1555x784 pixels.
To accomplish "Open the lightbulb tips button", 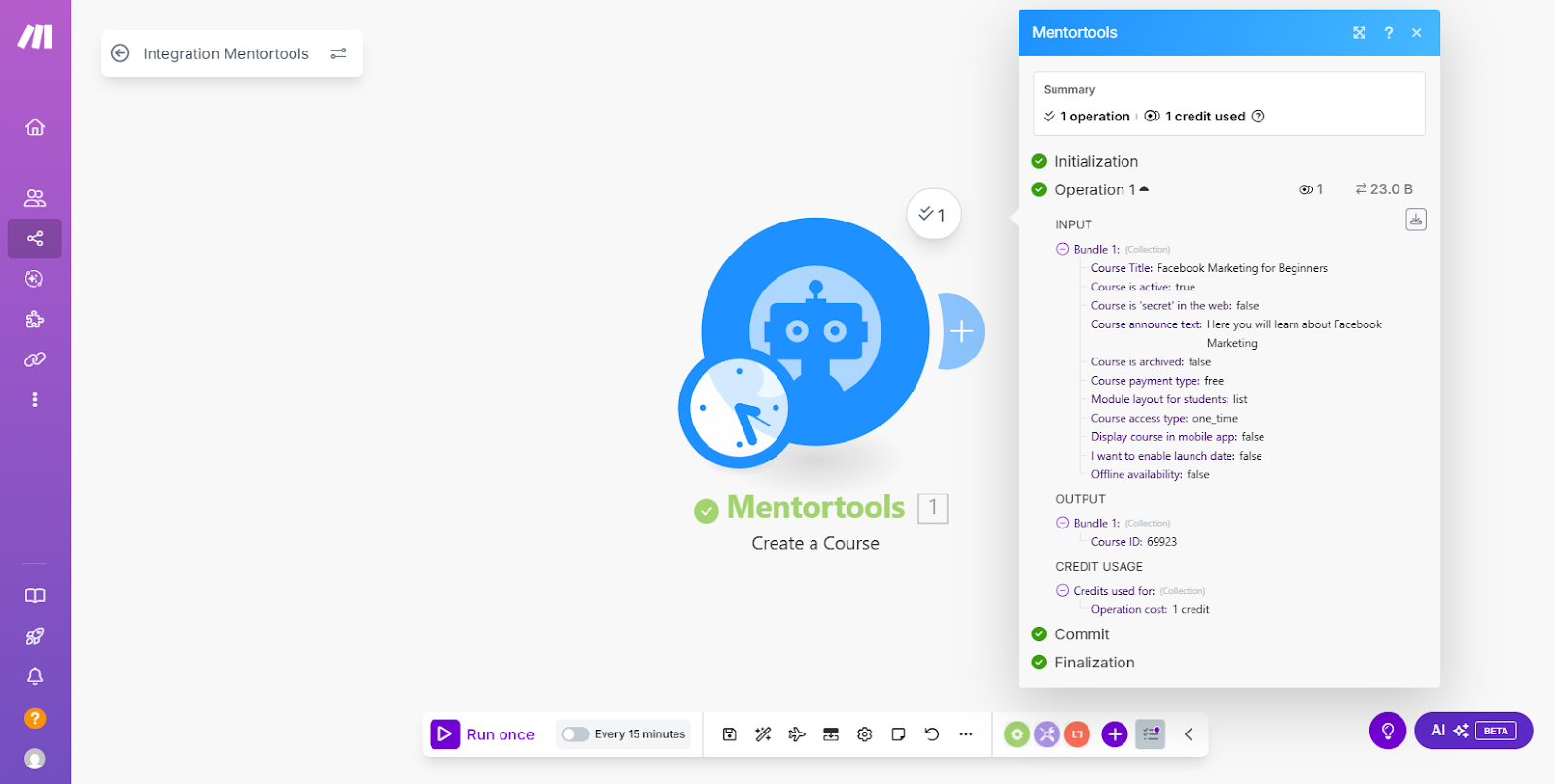I will point(1388,731).
